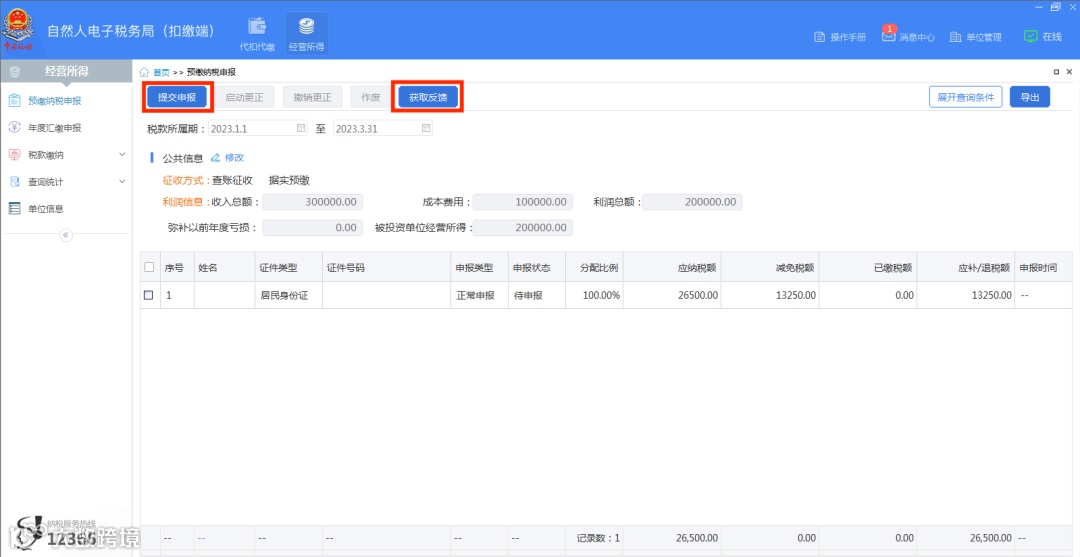Screen dimensions: 1080x557
Task: Expand the 税款缴纳 sidebar menu
Action: coord(66,155)
